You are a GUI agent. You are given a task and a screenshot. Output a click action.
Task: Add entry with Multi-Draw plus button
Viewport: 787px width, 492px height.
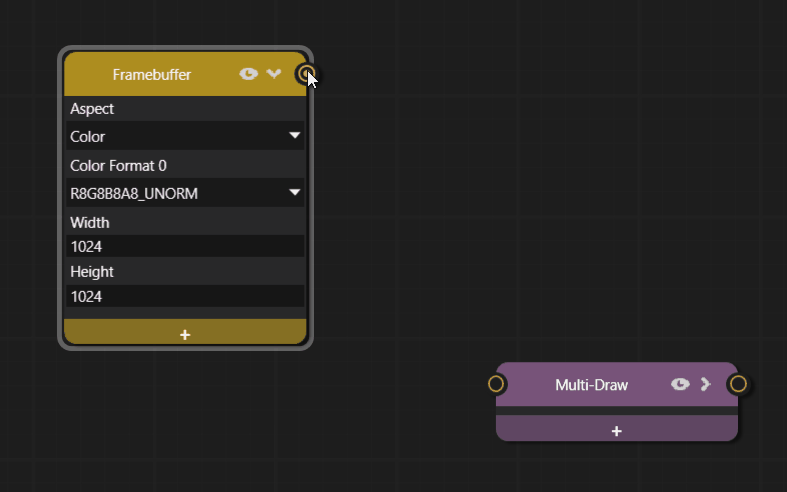pos(617,431)
